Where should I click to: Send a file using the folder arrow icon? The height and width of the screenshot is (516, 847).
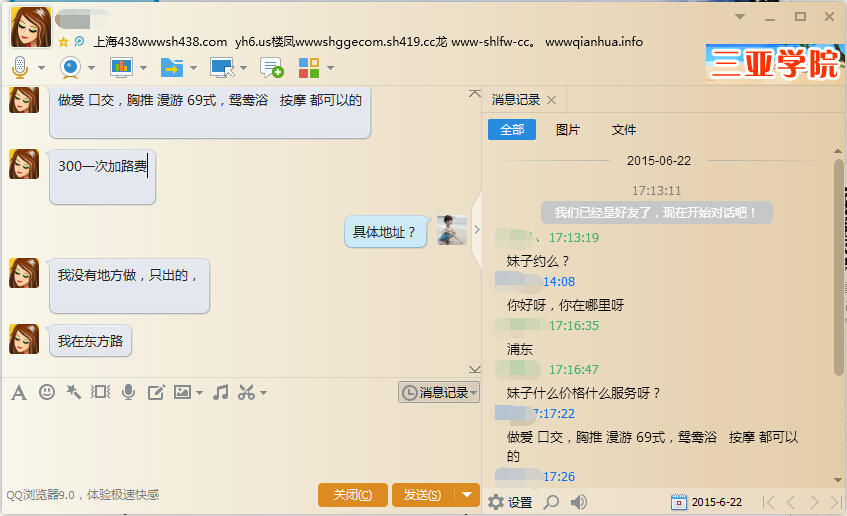[172, 68]
